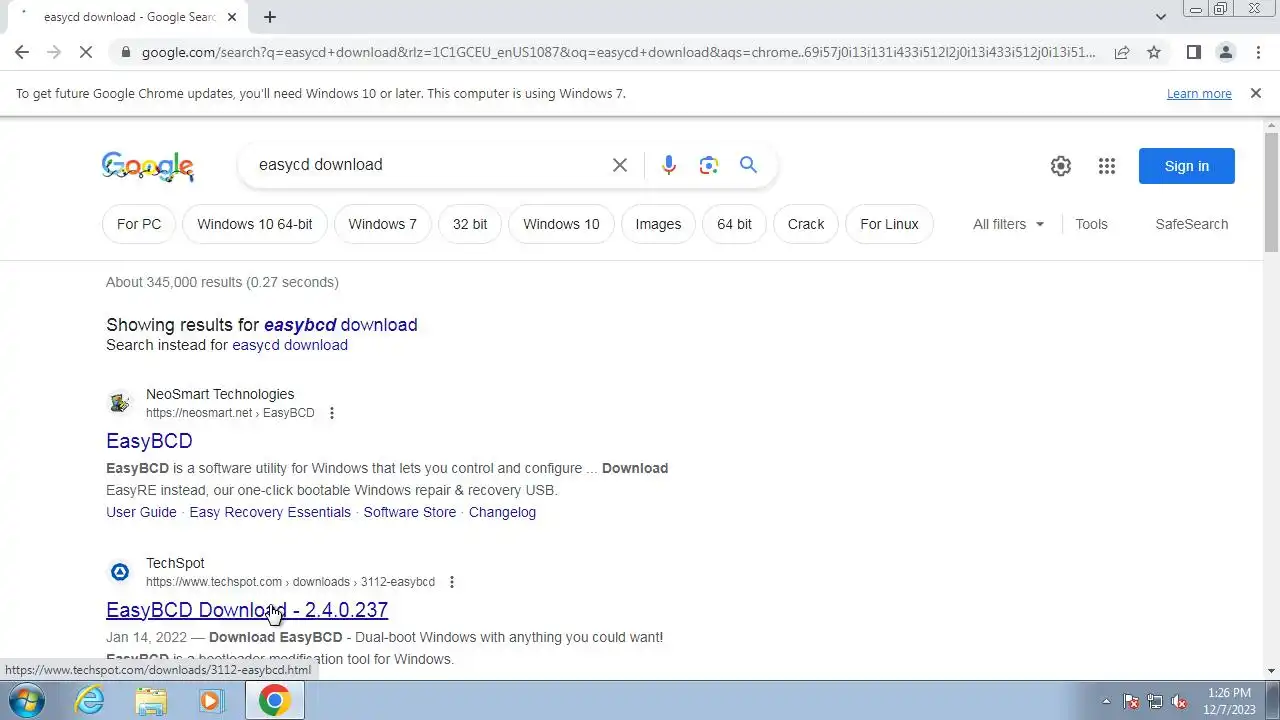Select the 64 bit filter chip
The height and width of the screenshot is (720, 1280).
(734, 224)
